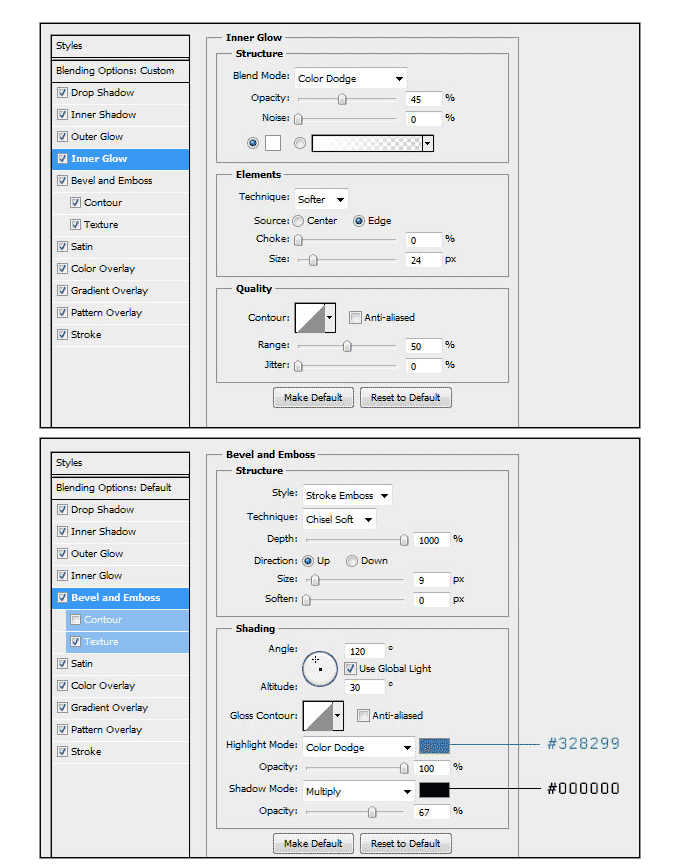This screenshot has width=680, height=864.
Task: Select the Edge source radio button
Action: click(359, 221)
